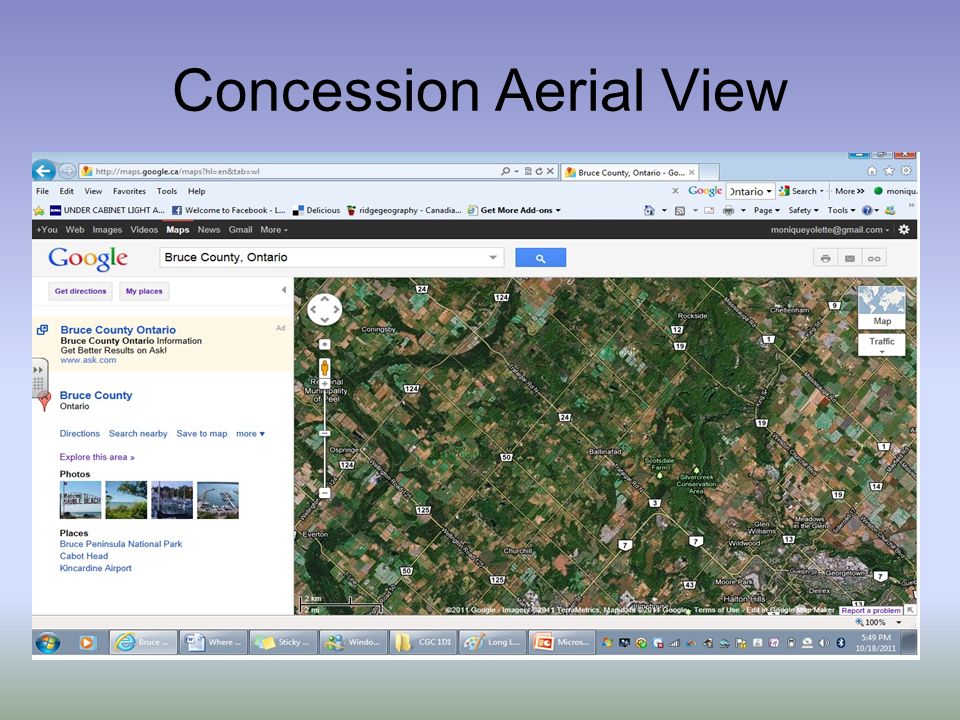Click the map pan navigation control
The width and height of the screenshot is (960, 720).
[324, 309]
